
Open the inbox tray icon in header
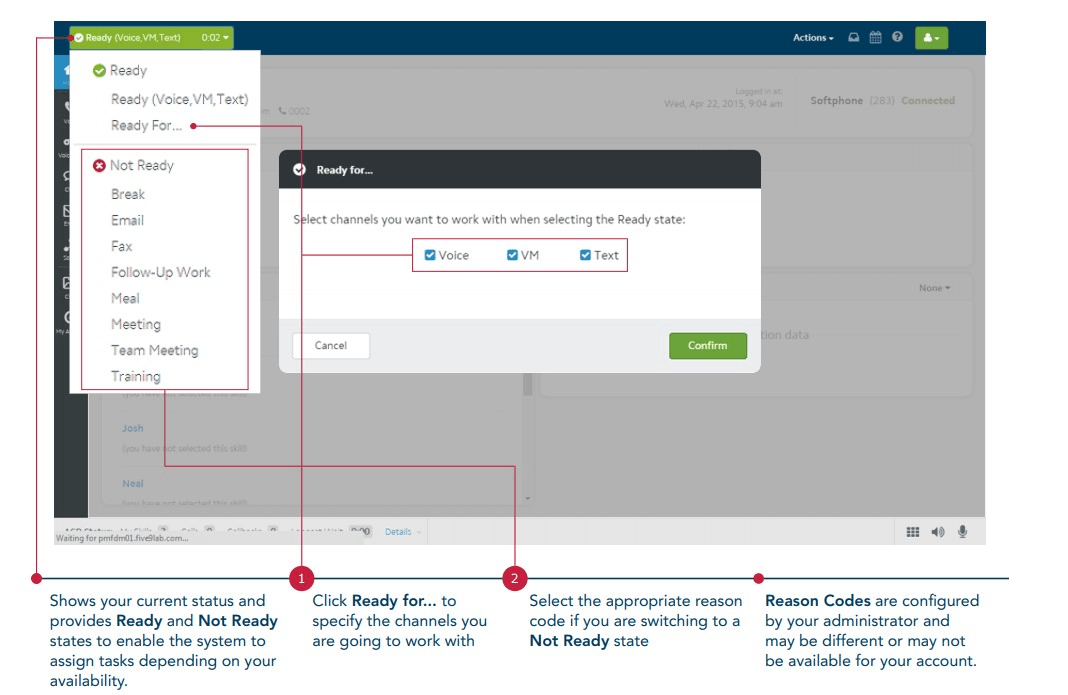(x=853, y=38)
